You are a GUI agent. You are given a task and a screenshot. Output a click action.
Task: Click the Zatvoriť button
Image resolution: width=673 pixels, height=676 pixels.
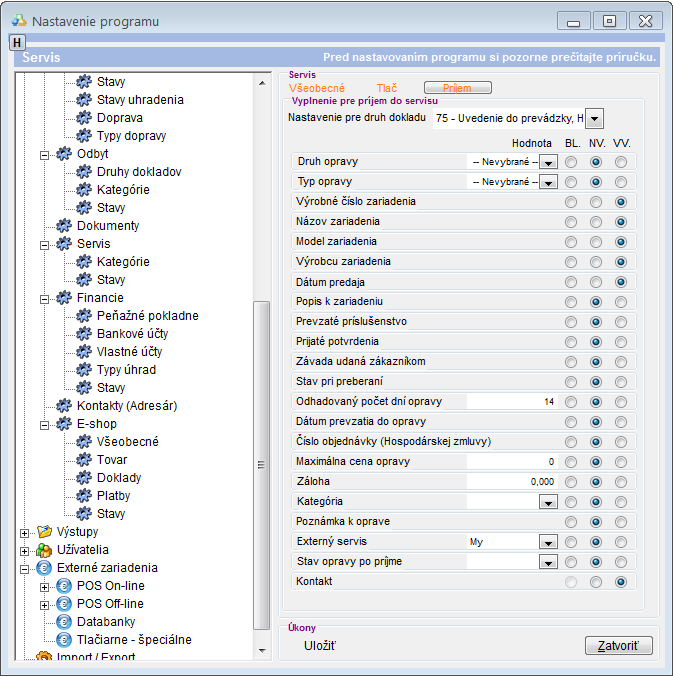[618, 646]
